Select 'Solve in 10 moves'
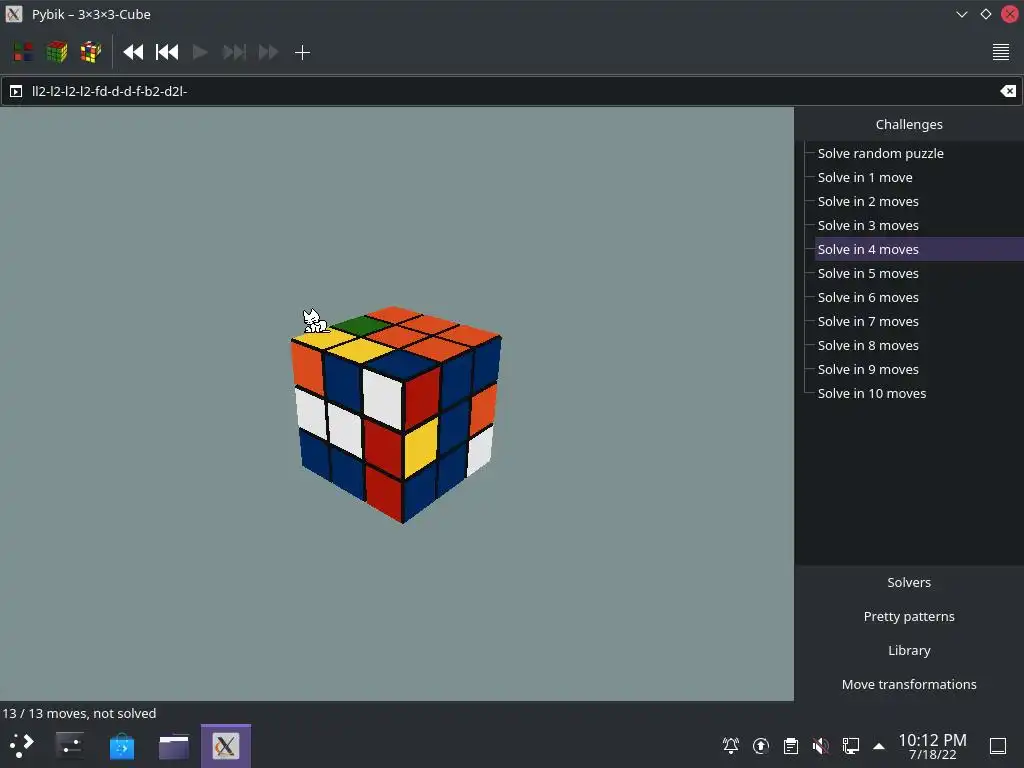1024x768 pixels. tap(872, 393)
